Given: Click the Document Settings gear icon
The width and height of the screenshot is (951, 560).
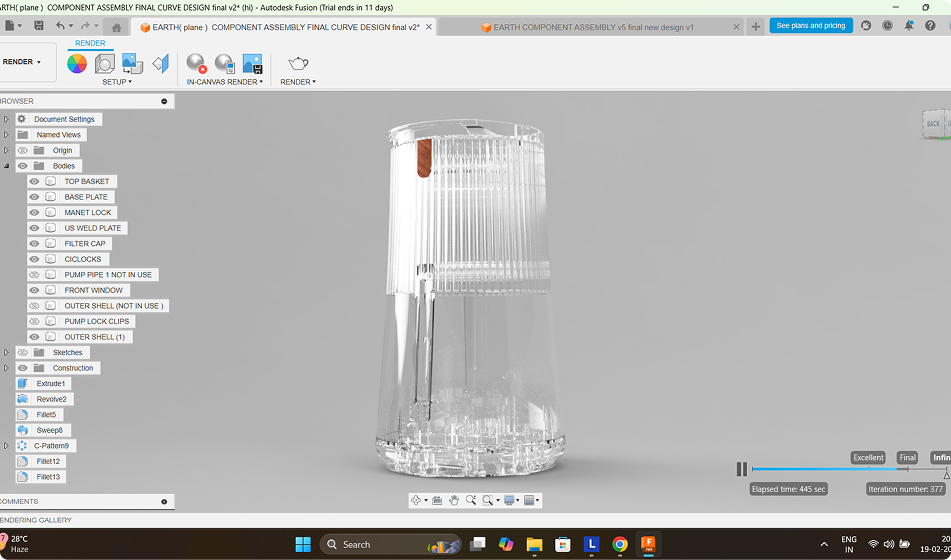Looking at the screenshot, I should click(x=22, y=119).
